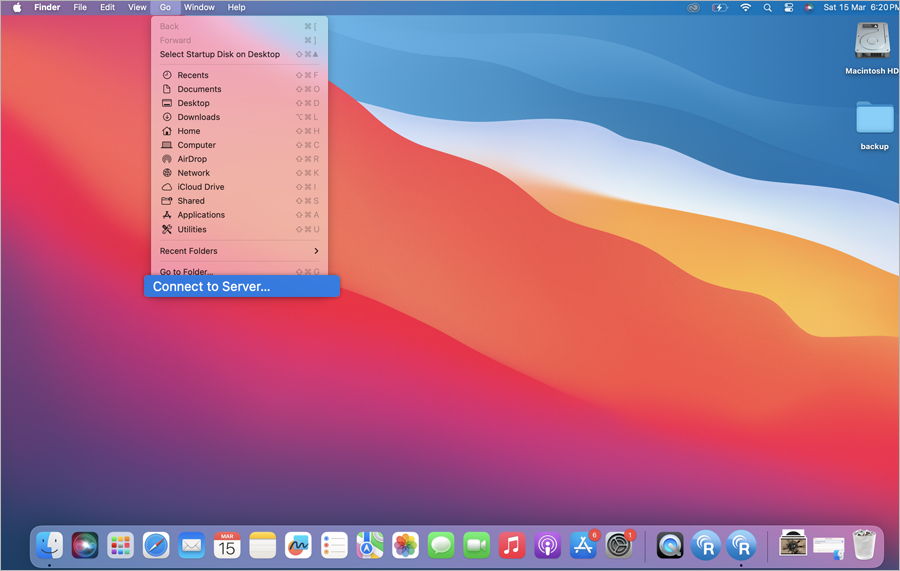Go to Recents from Go menu
Viewport: 900px width, 571px height.
[239, 75]
